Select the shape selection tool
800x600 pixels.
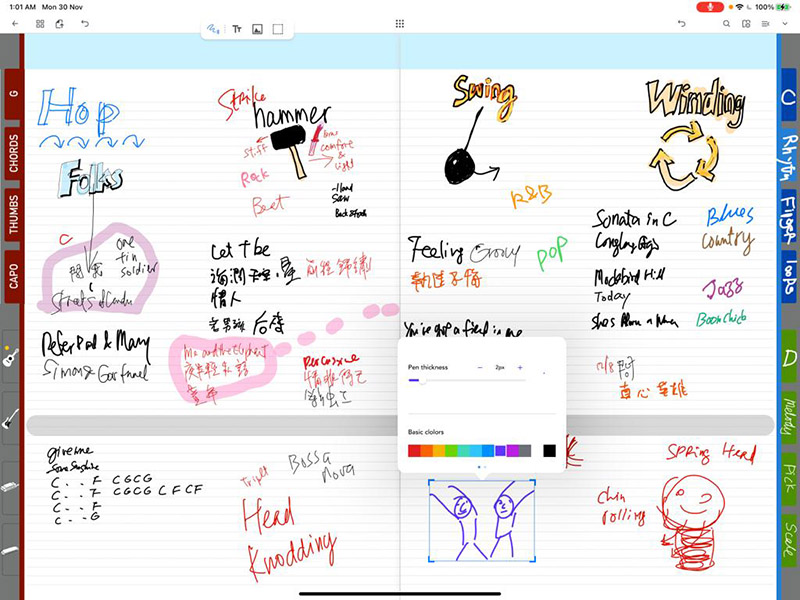[x=278, y=29]
